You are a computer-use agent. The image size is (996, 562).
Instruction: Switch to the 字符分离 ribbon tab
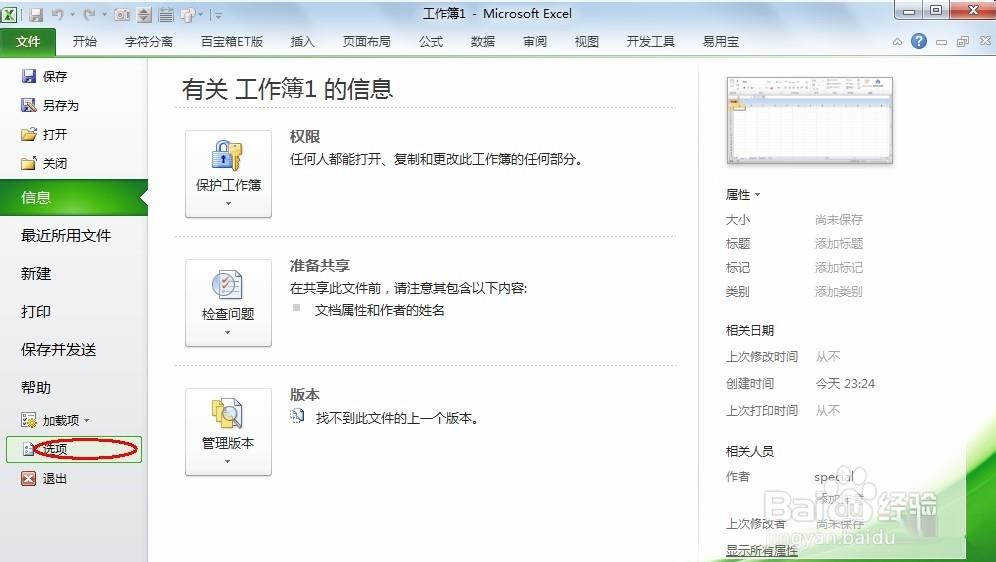(x=149, y=42)
